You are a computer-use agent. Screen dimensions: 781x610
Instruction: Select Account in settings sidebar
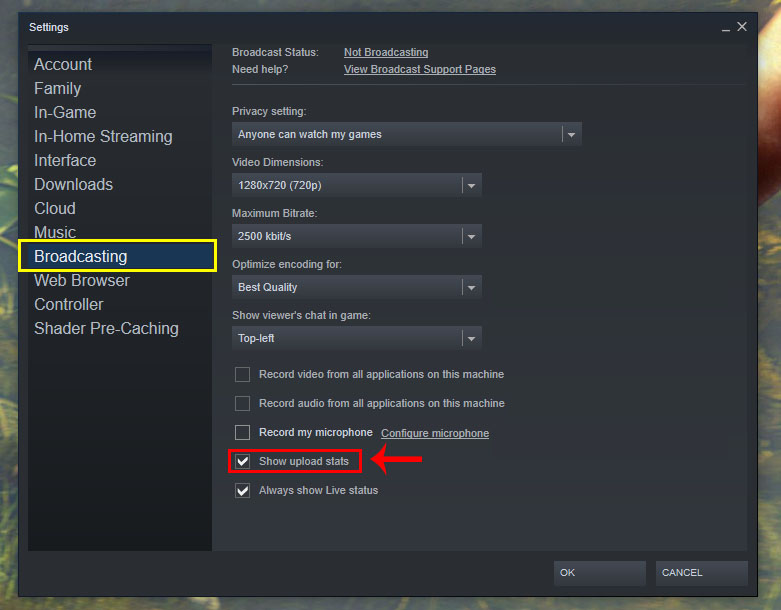coord(63,64)
